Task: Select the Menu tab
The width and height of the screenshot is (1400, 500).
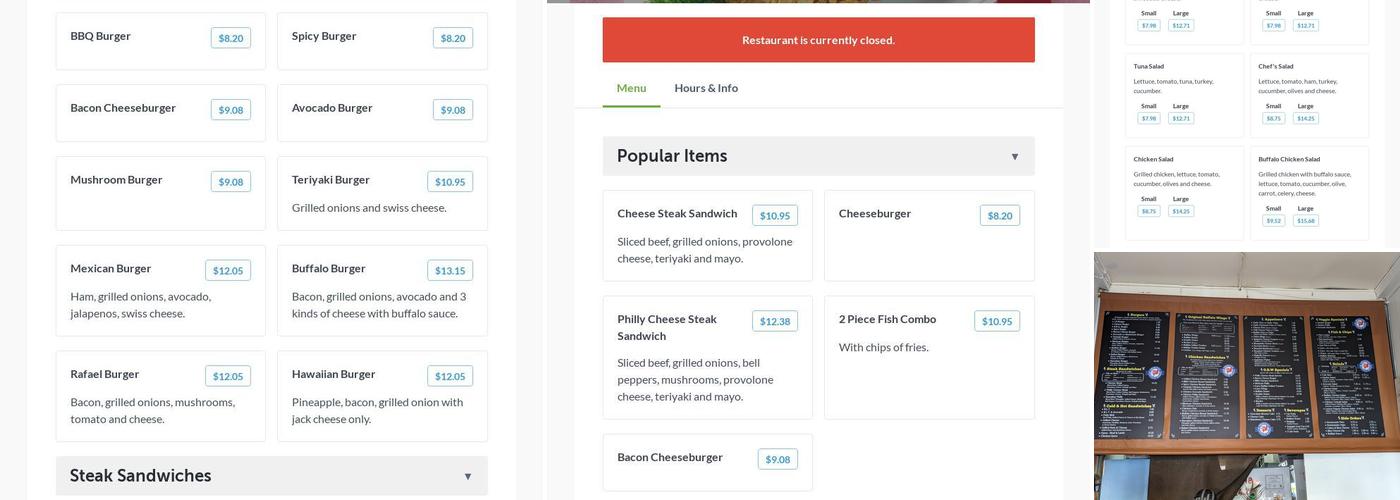Action: [x=631, y=88]
